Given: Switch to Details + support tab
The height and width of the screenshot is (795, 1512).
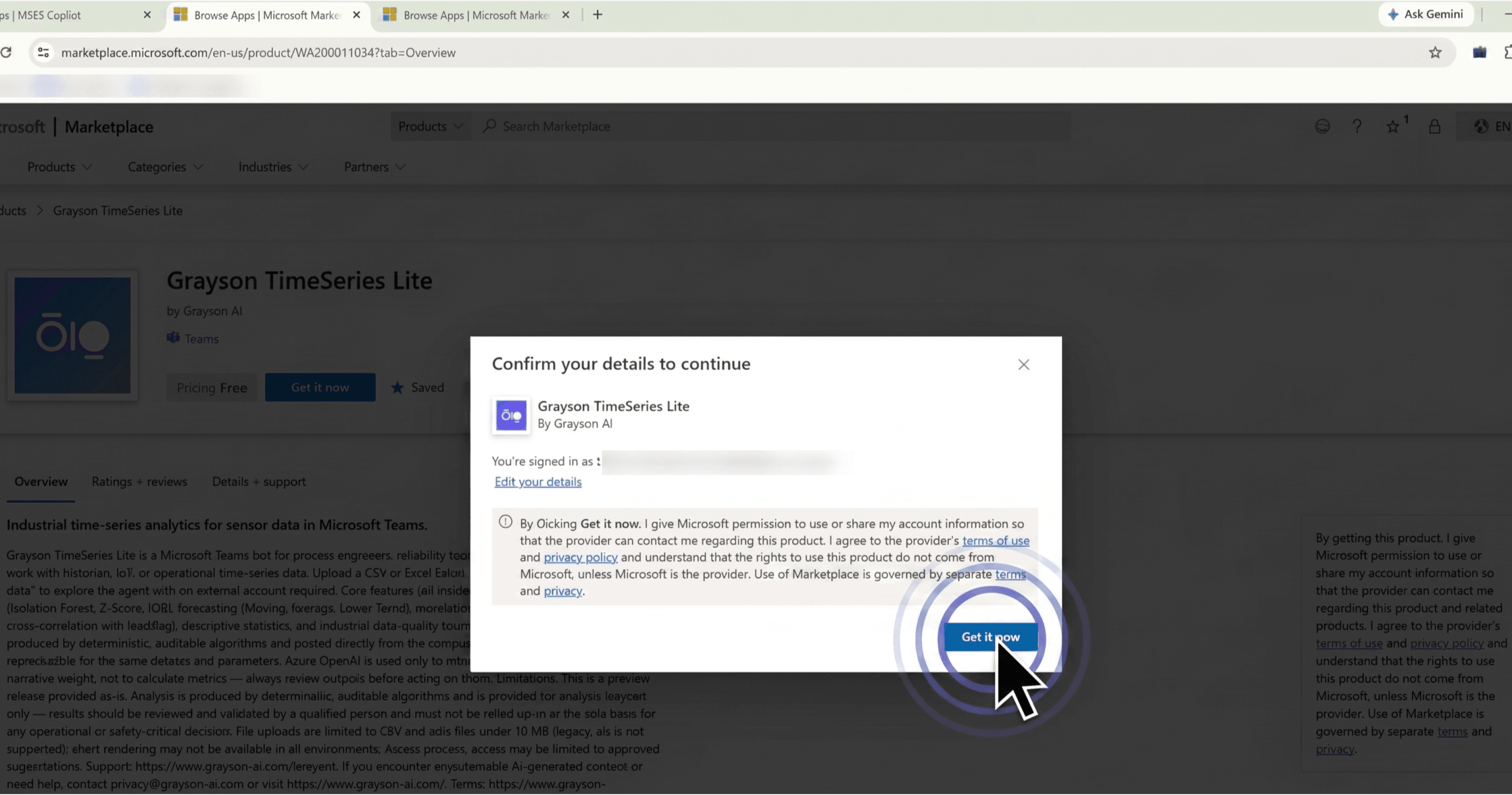Looking at the screenshot, I should [259, 482].
